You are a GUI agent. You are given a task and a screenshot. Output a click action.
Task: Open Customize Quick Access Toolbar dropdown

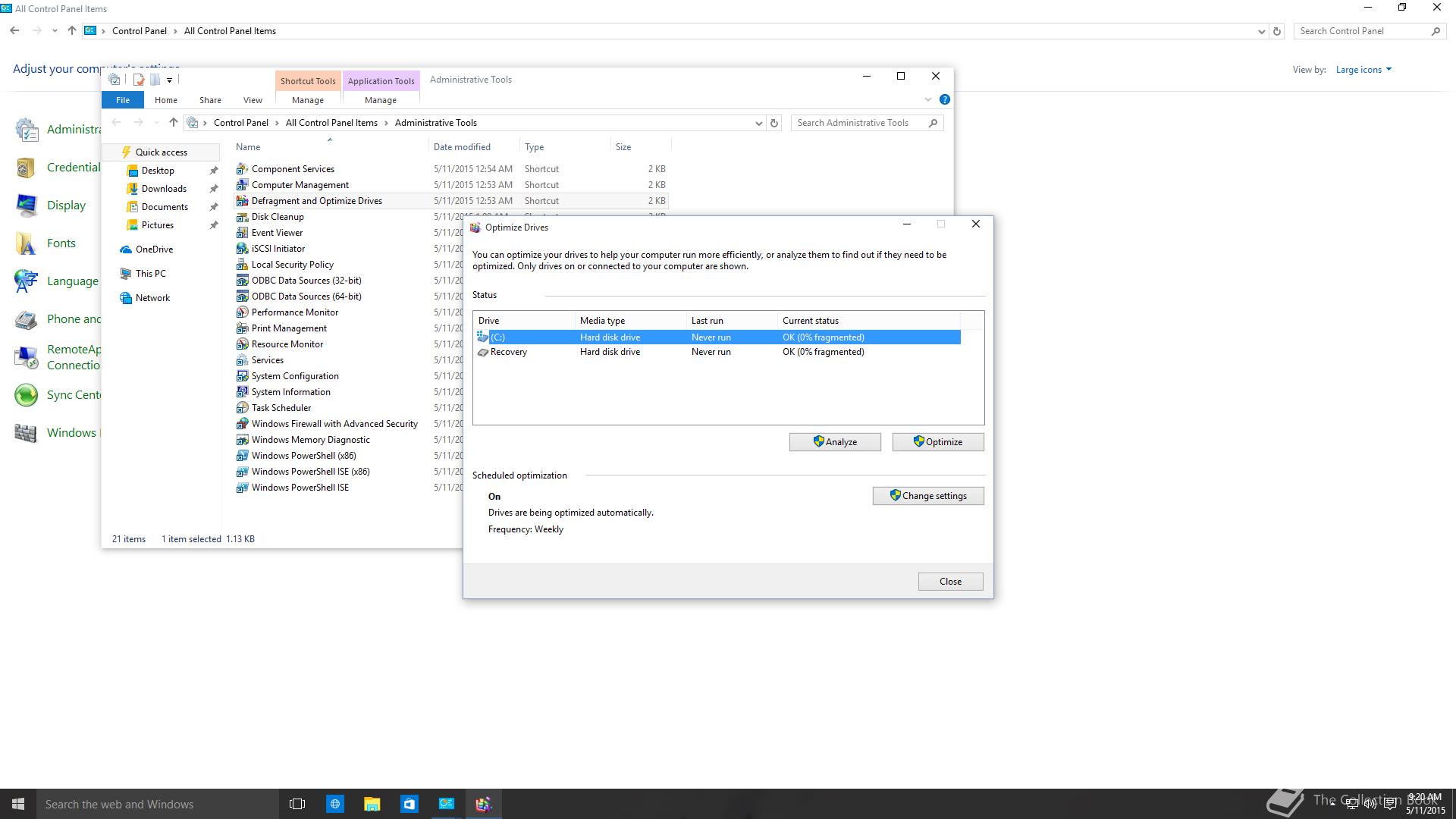point(169,80)
